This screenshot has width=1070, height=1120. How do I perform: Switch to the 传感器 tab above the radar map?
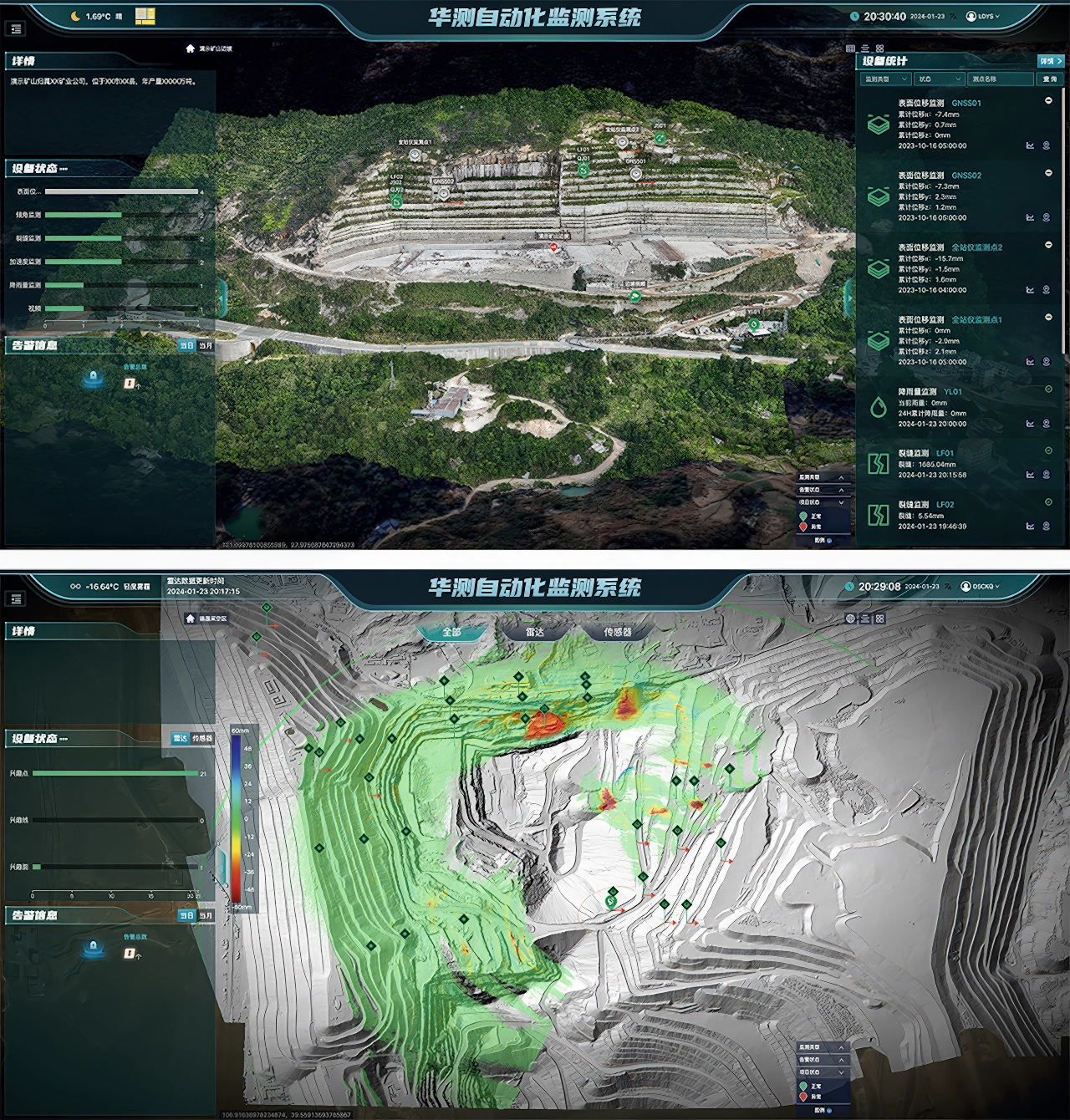click(x=617, y=632)
